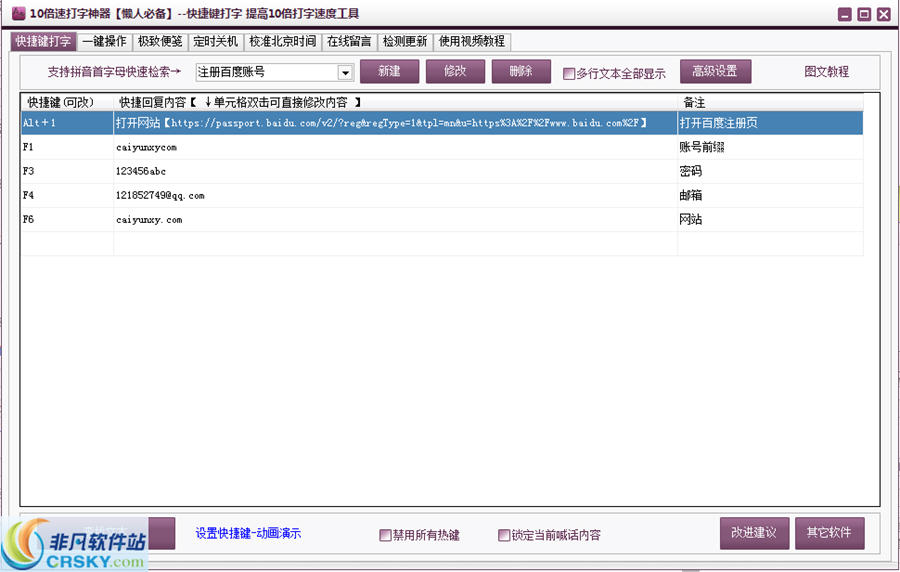Open the 校准北京时间 tab

(282, 41)
